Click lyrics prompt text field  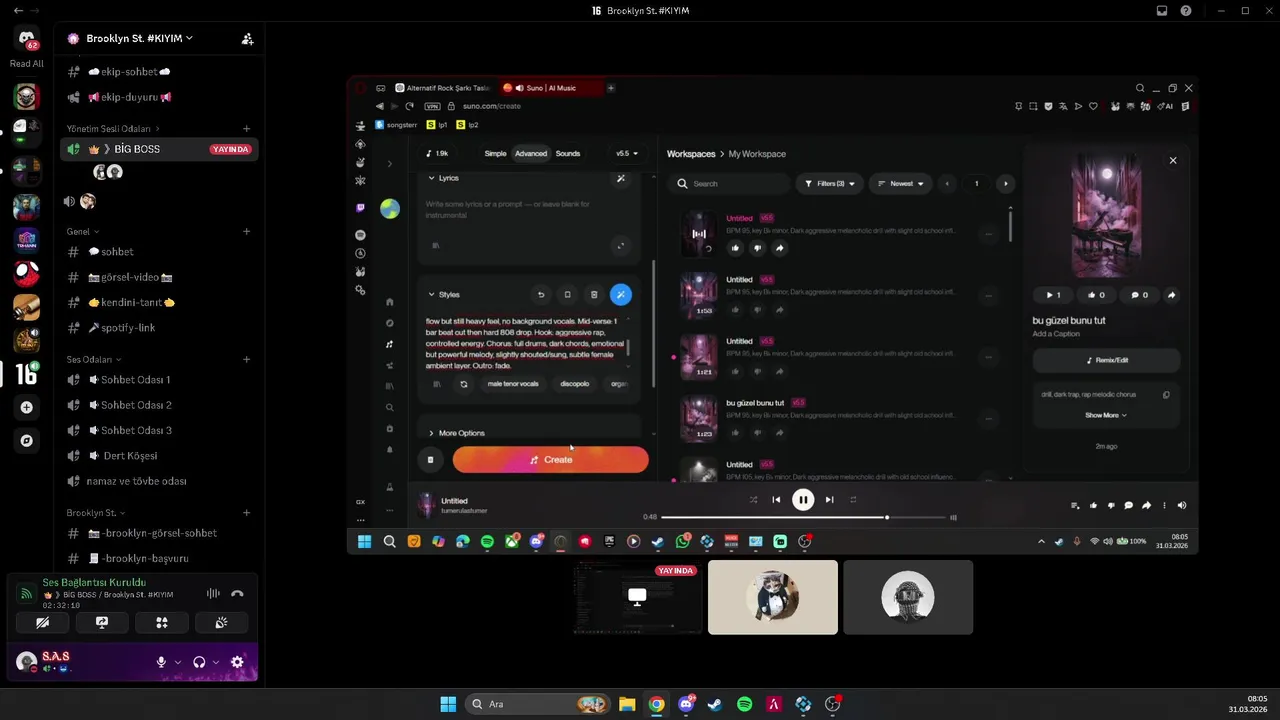click(x=526, y=208)
